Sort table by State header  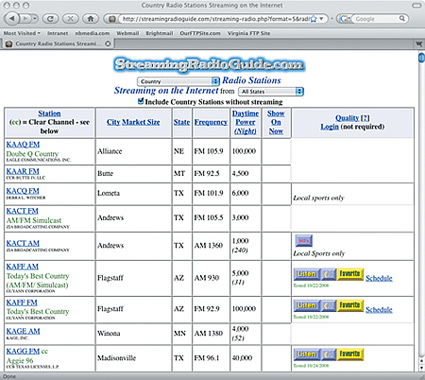tap(182, 122)
